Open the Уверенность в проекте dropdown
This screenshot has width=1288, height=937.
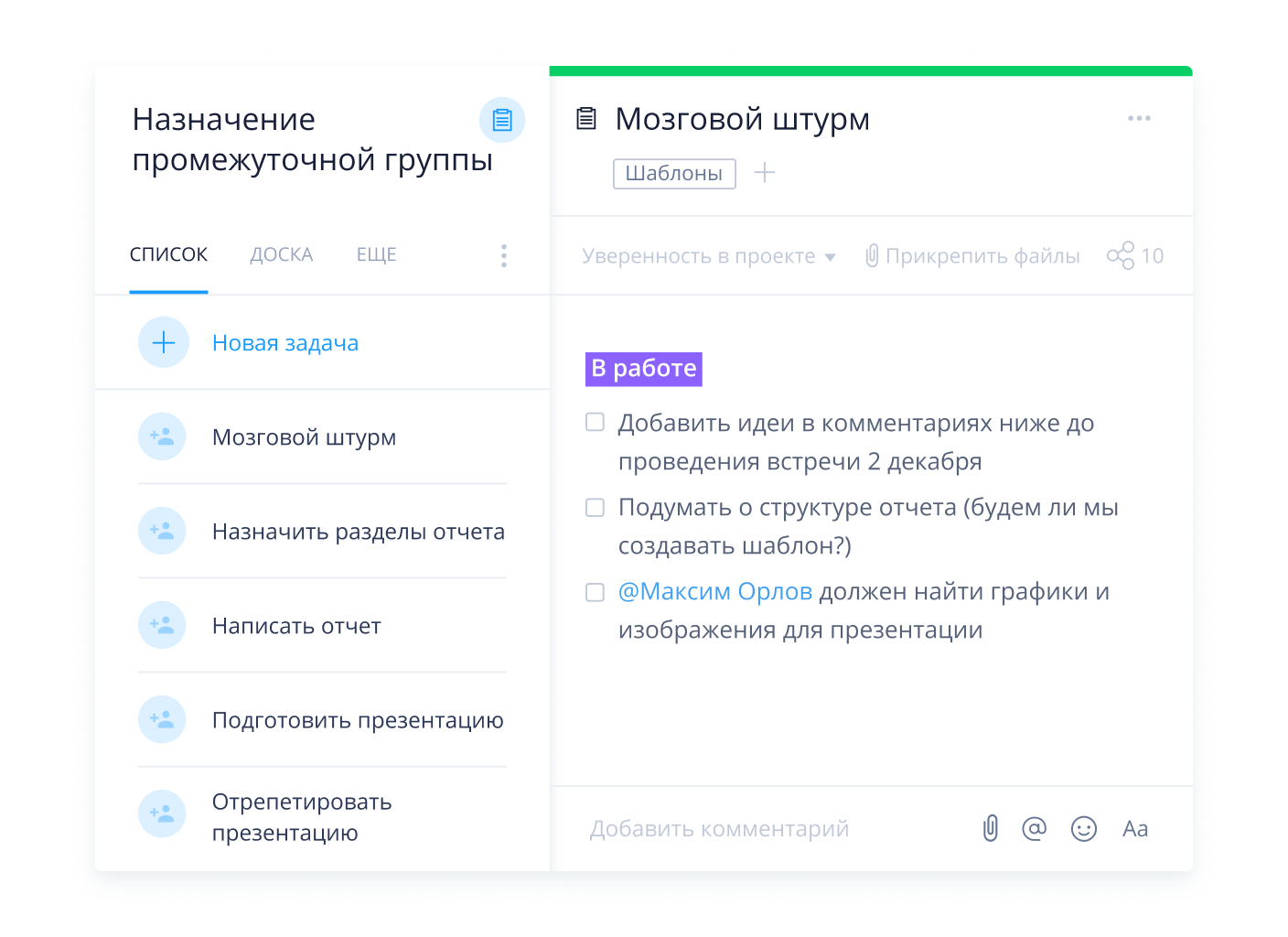click(709, 256)
